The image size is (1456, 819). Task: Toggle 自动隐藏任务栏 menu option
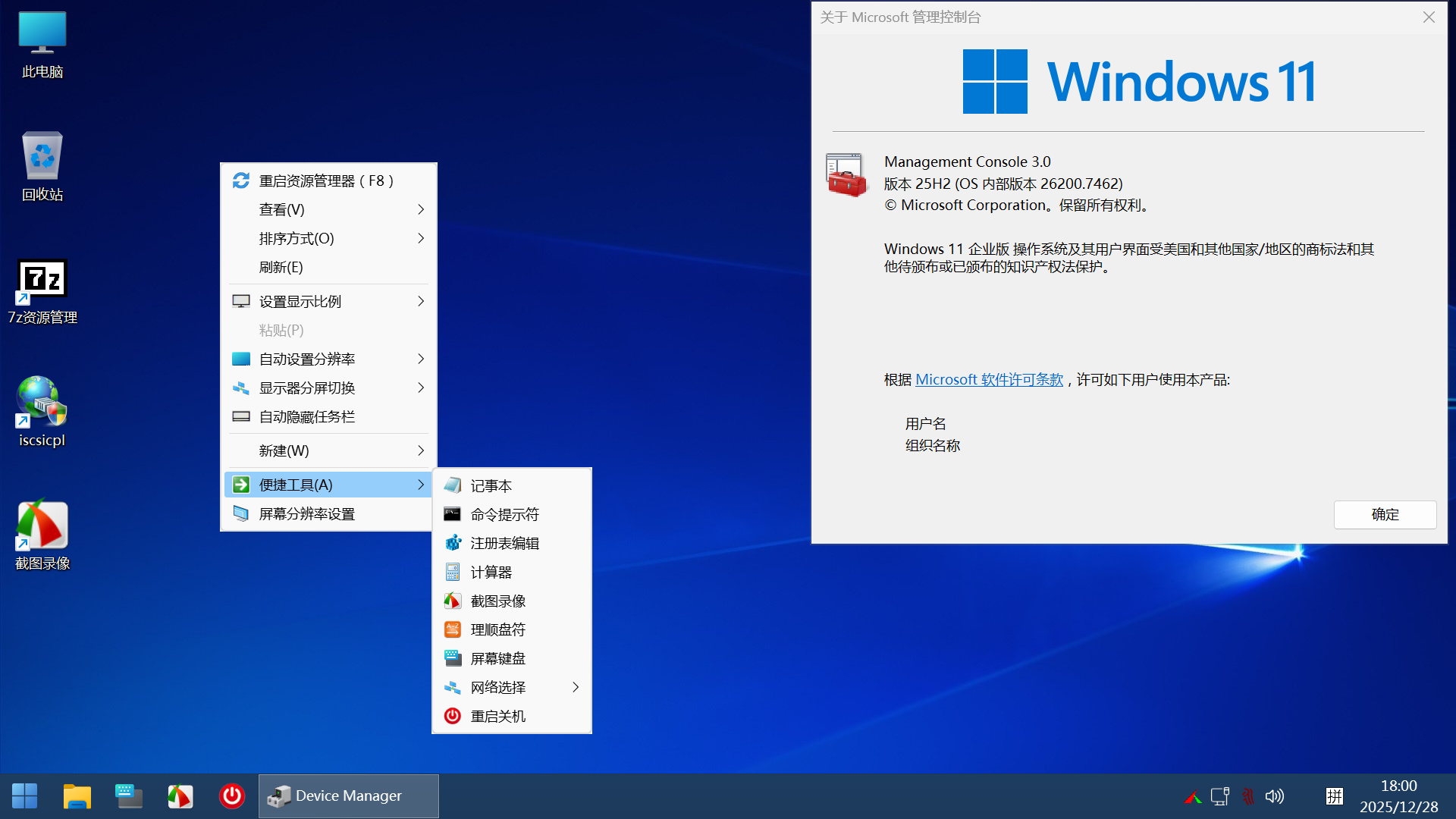(307, 417)
